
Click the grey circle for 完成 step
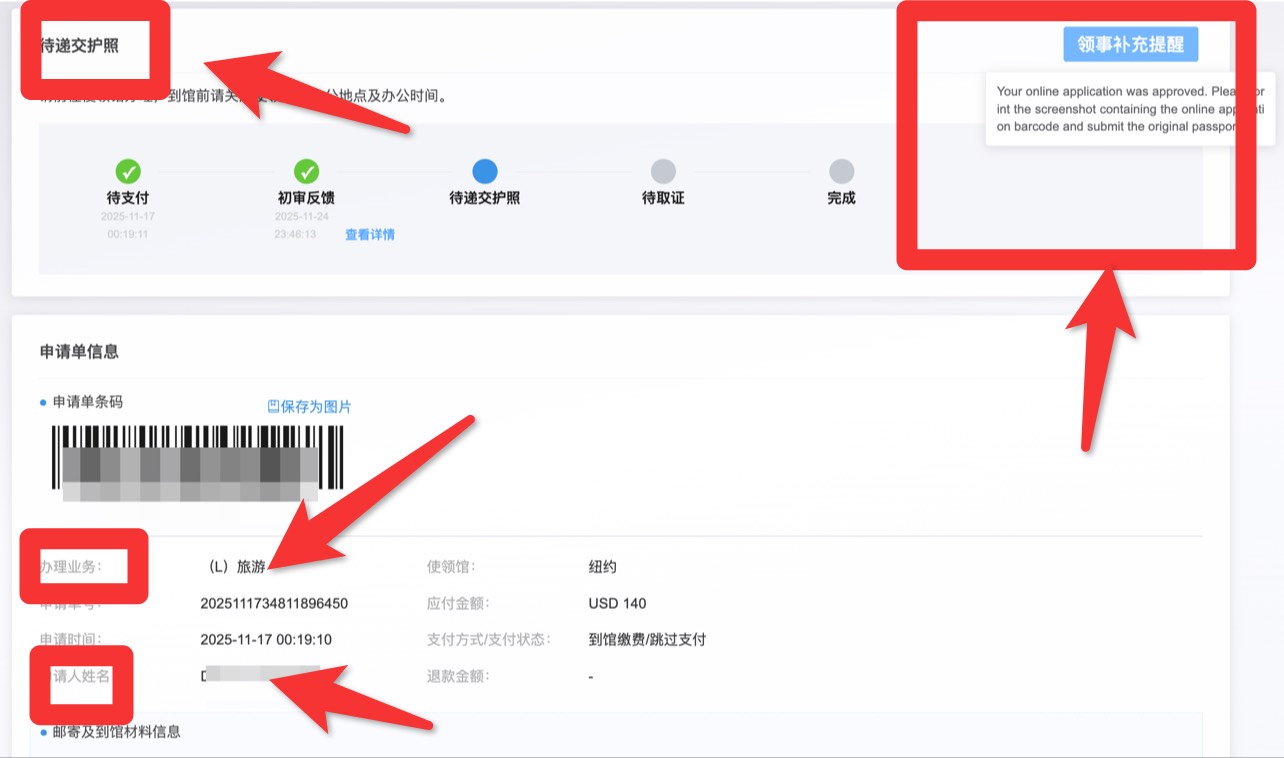(x=841, y=171)
